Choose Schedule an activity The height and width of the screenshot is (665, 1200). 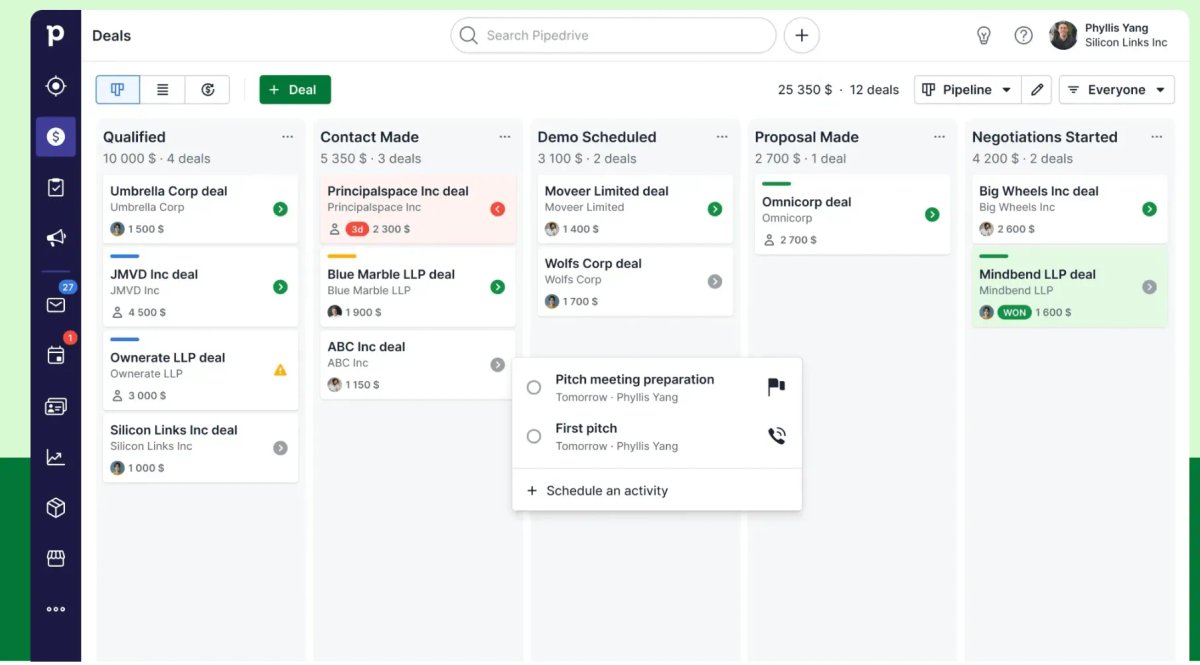597,491
